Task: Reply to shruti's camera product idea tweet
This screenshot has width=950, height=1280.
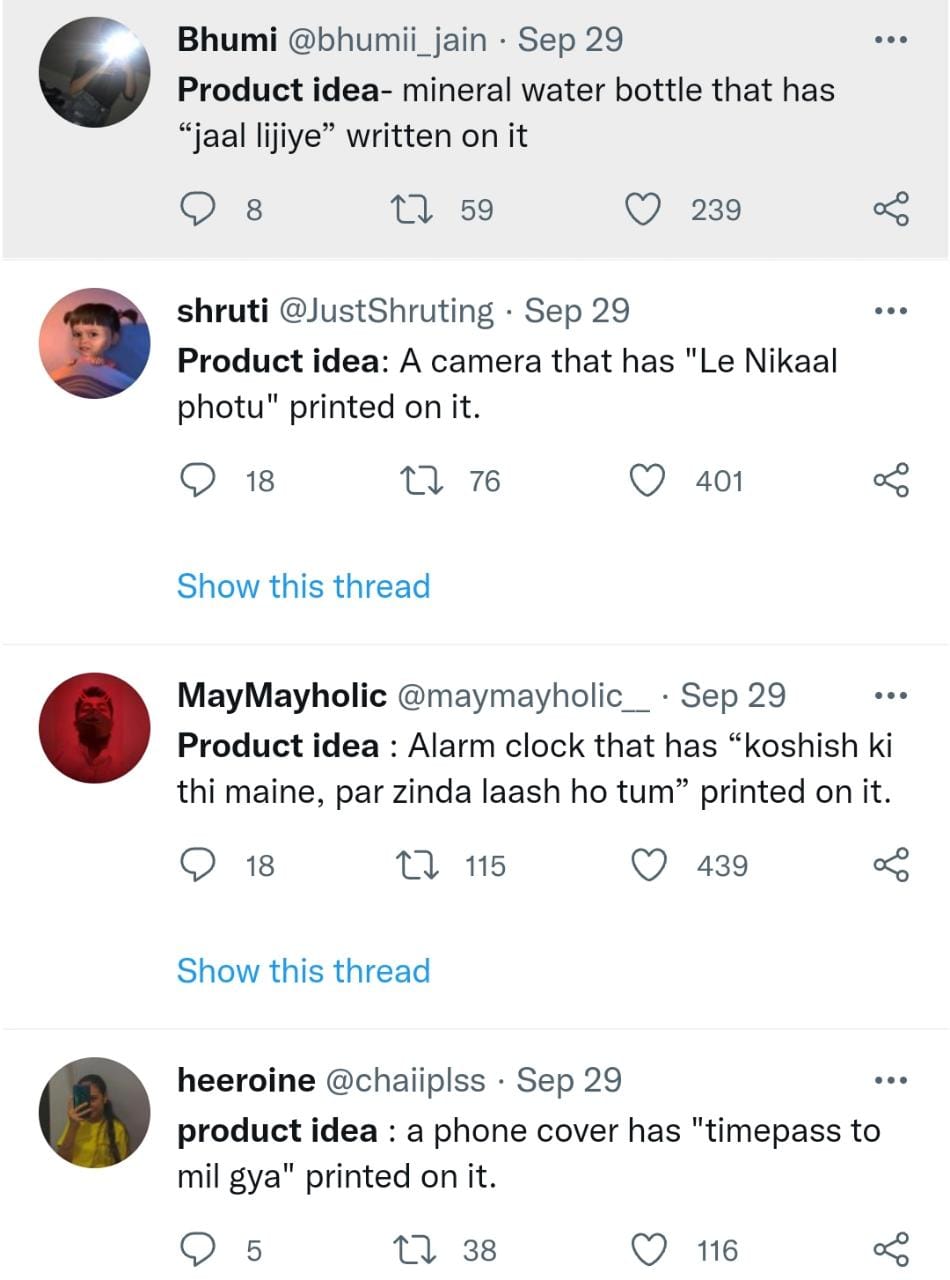Action: (197, 481)
